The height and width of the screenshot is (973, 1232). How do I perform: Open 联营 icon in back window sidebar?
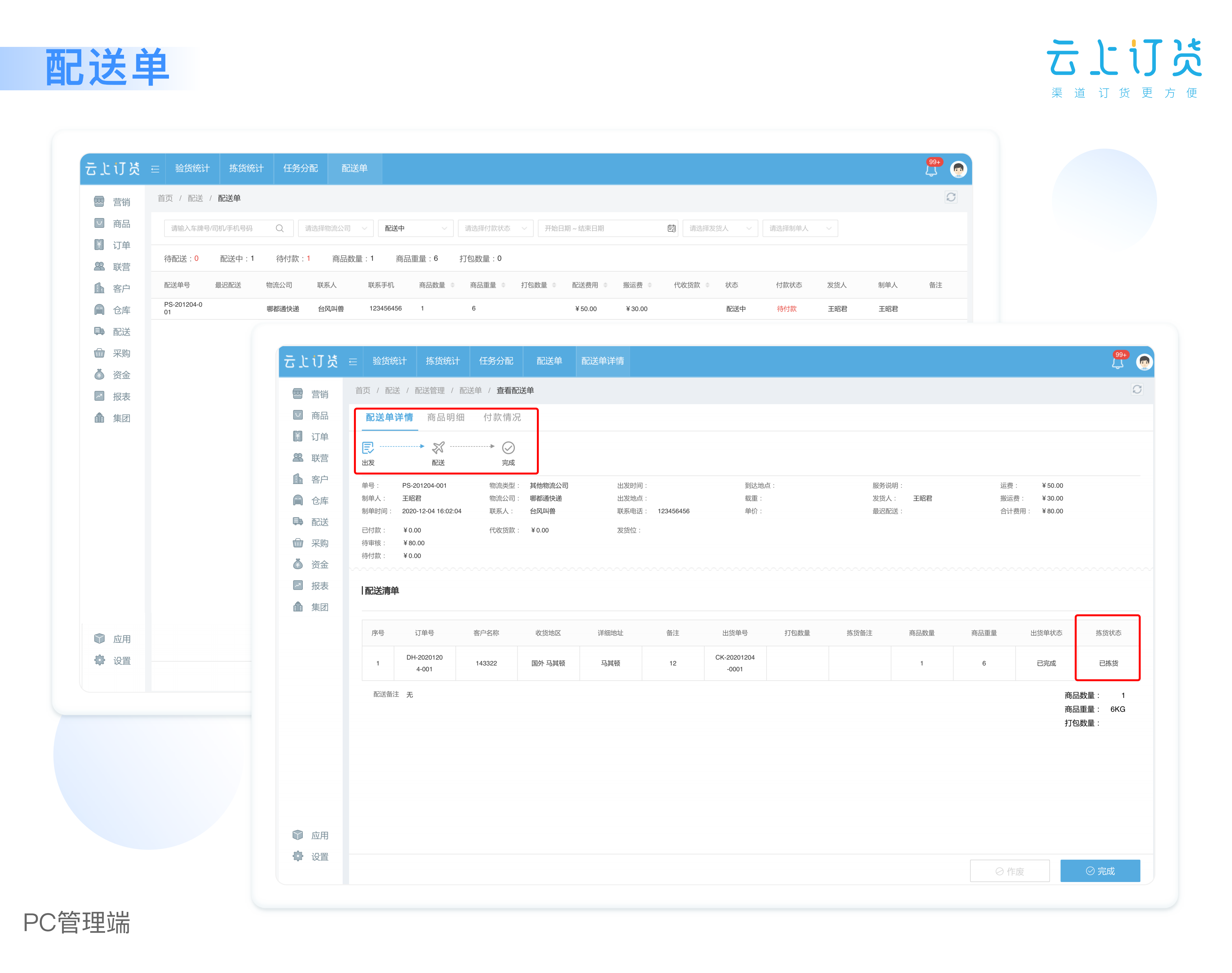pyautogui.click(x=99, y=267)
